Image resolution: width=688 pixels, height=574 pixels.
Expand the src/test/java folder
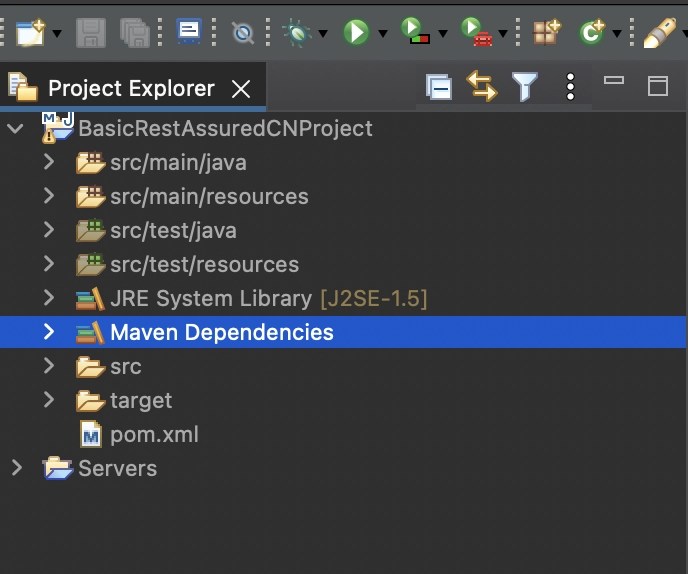[49, 230]
